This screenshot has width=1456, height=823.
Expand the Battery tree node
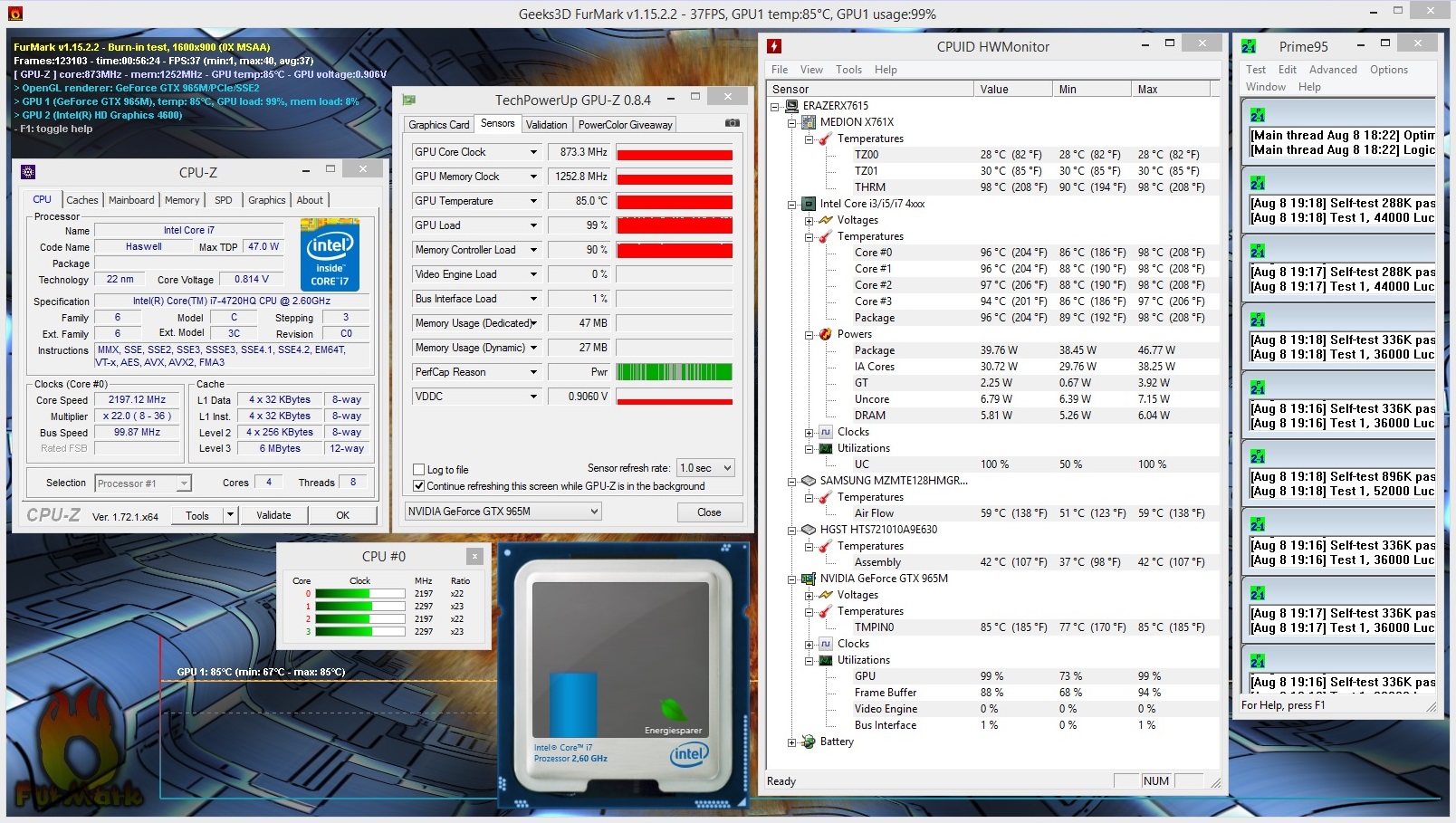coord(792,742)
